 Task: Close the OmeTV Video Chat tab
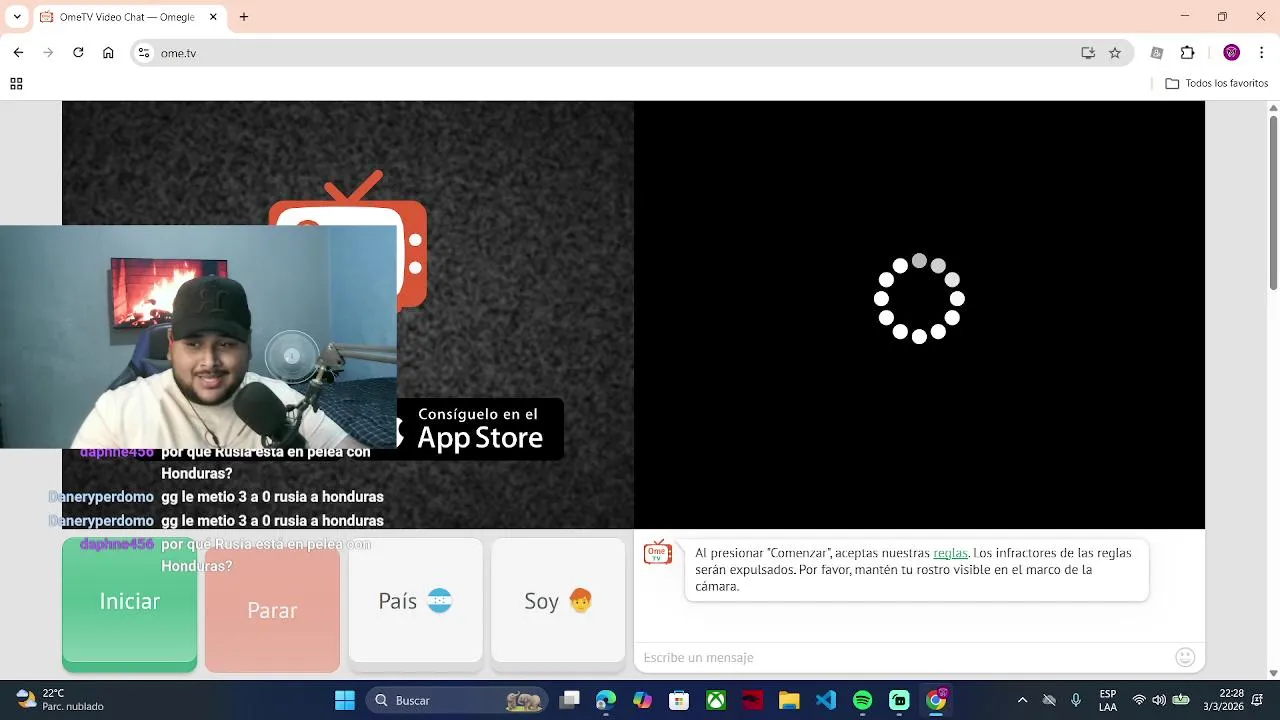(x=213, y=17)
